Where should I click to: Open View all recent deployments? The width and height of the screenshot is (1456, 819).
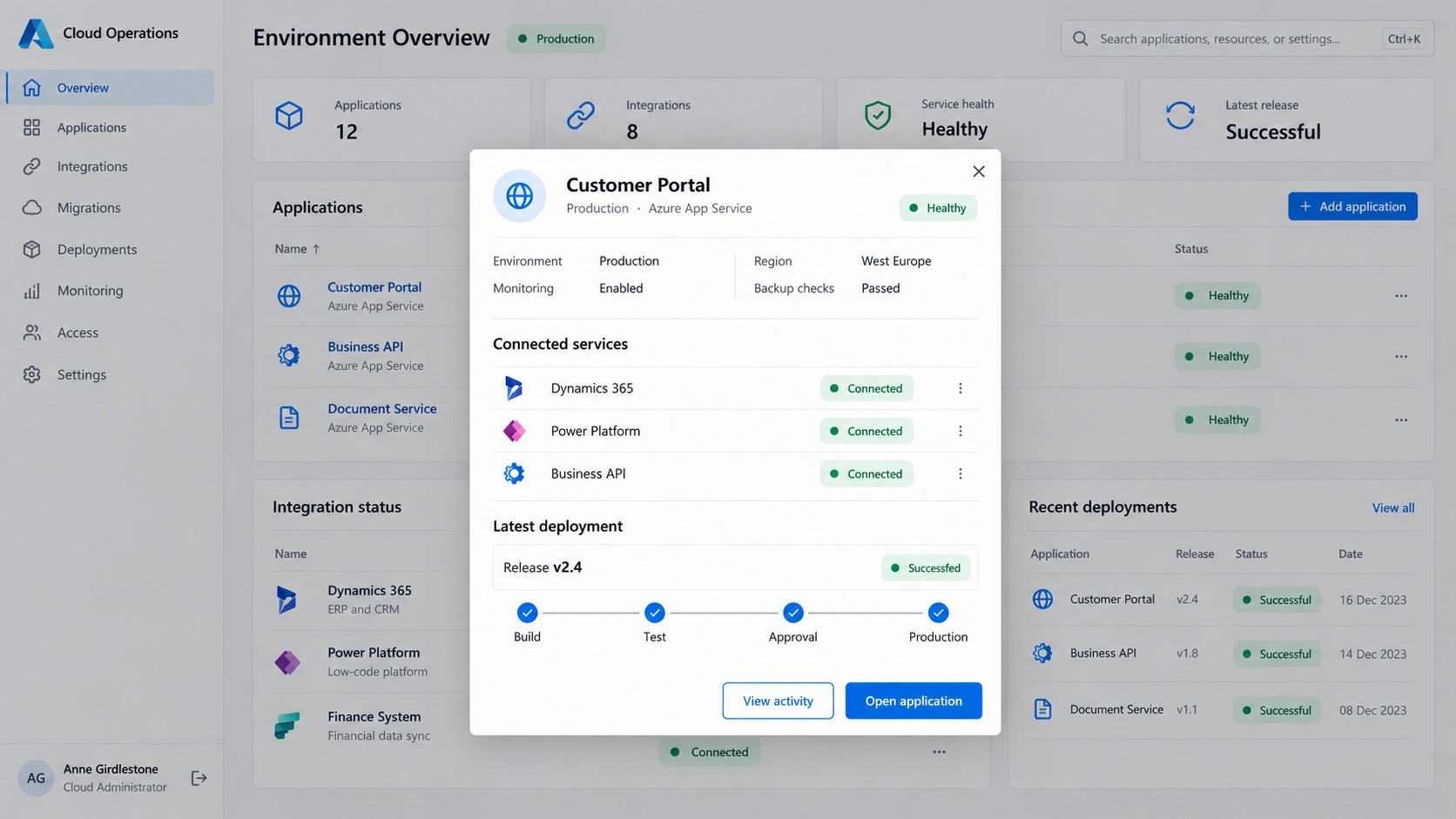coord(1393,507)
